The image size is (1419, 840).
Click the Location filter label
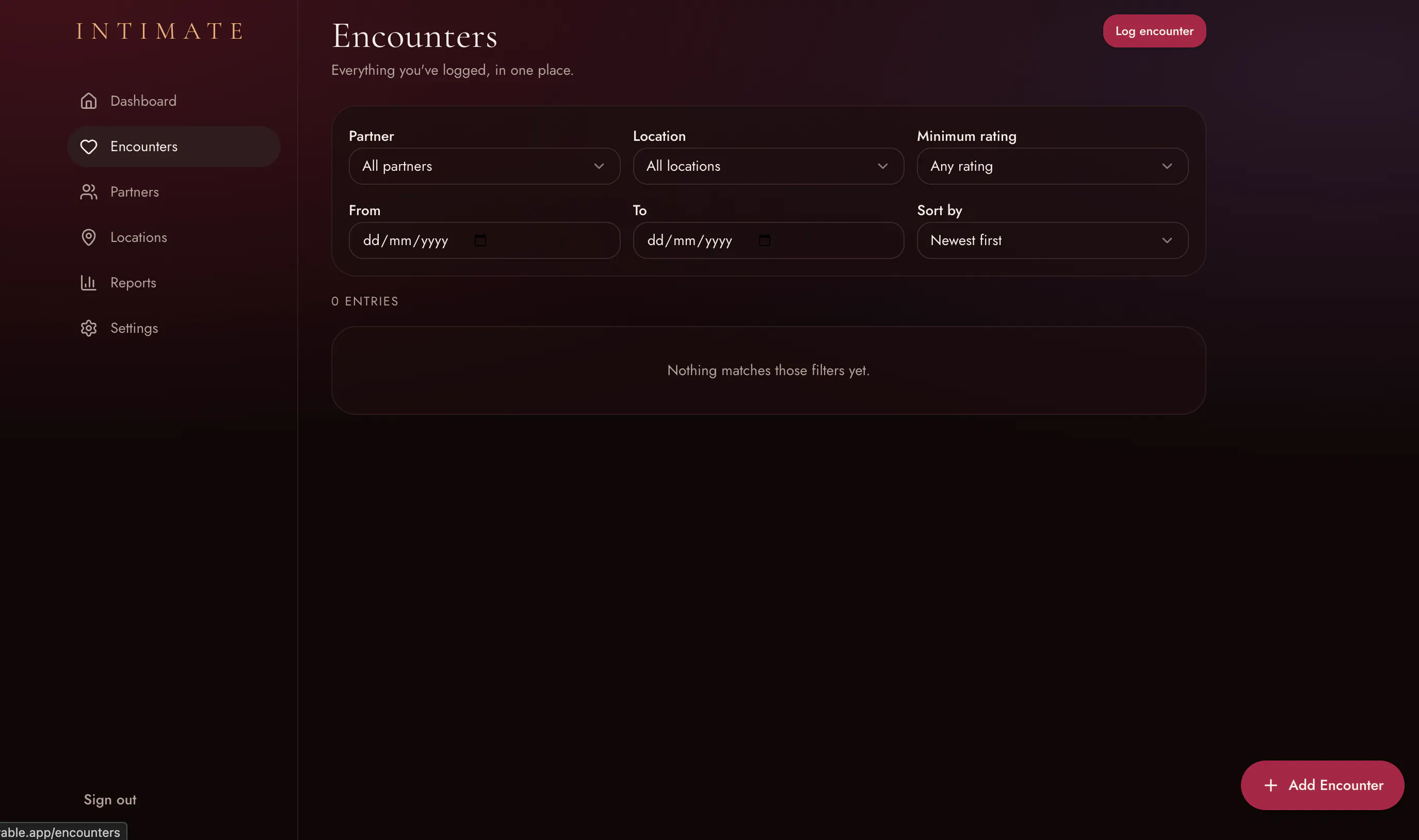point(659,136)
